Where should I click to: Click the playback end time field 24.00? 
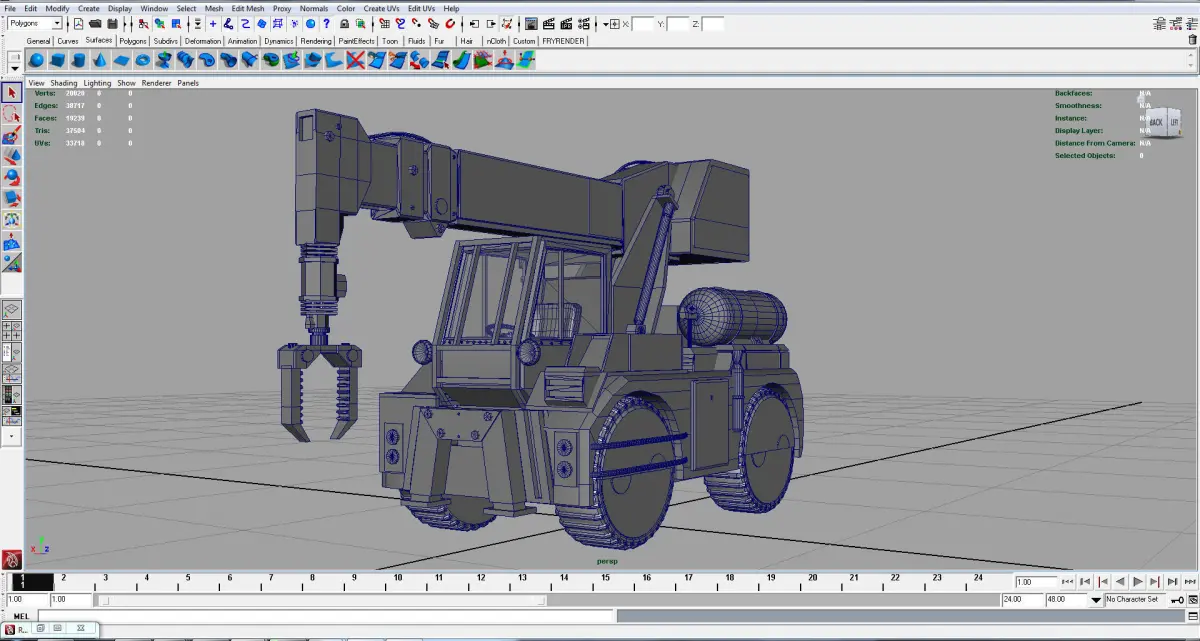[1022, 600]
